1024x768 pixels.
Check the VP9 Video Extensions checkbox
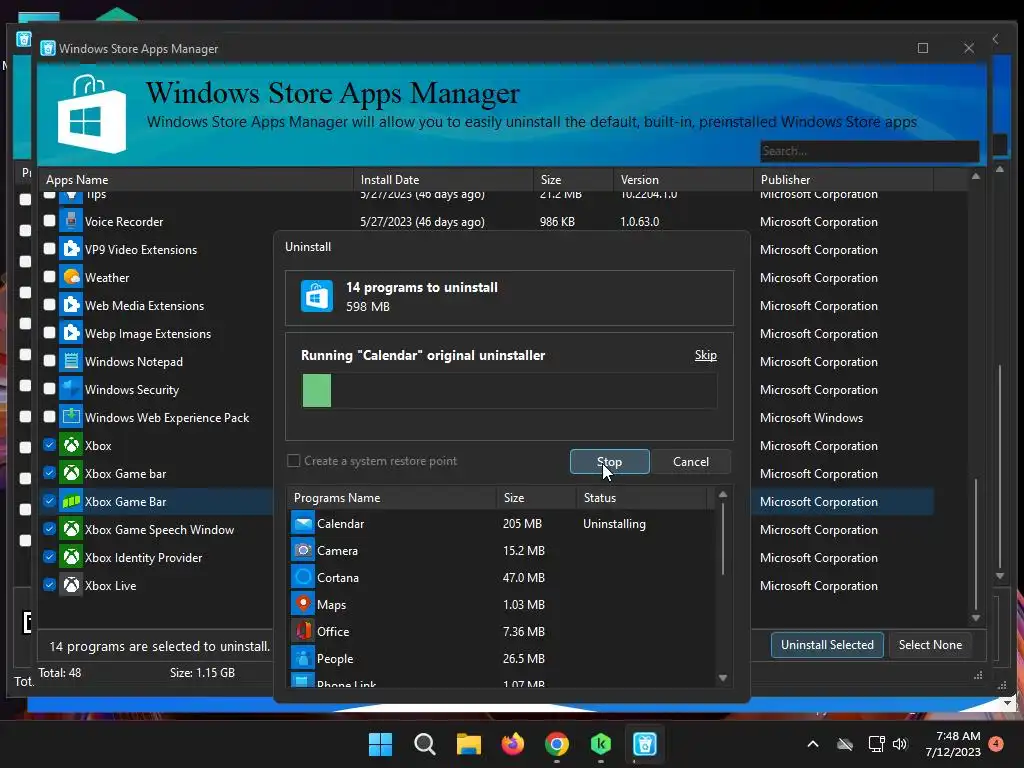point(50,249)
